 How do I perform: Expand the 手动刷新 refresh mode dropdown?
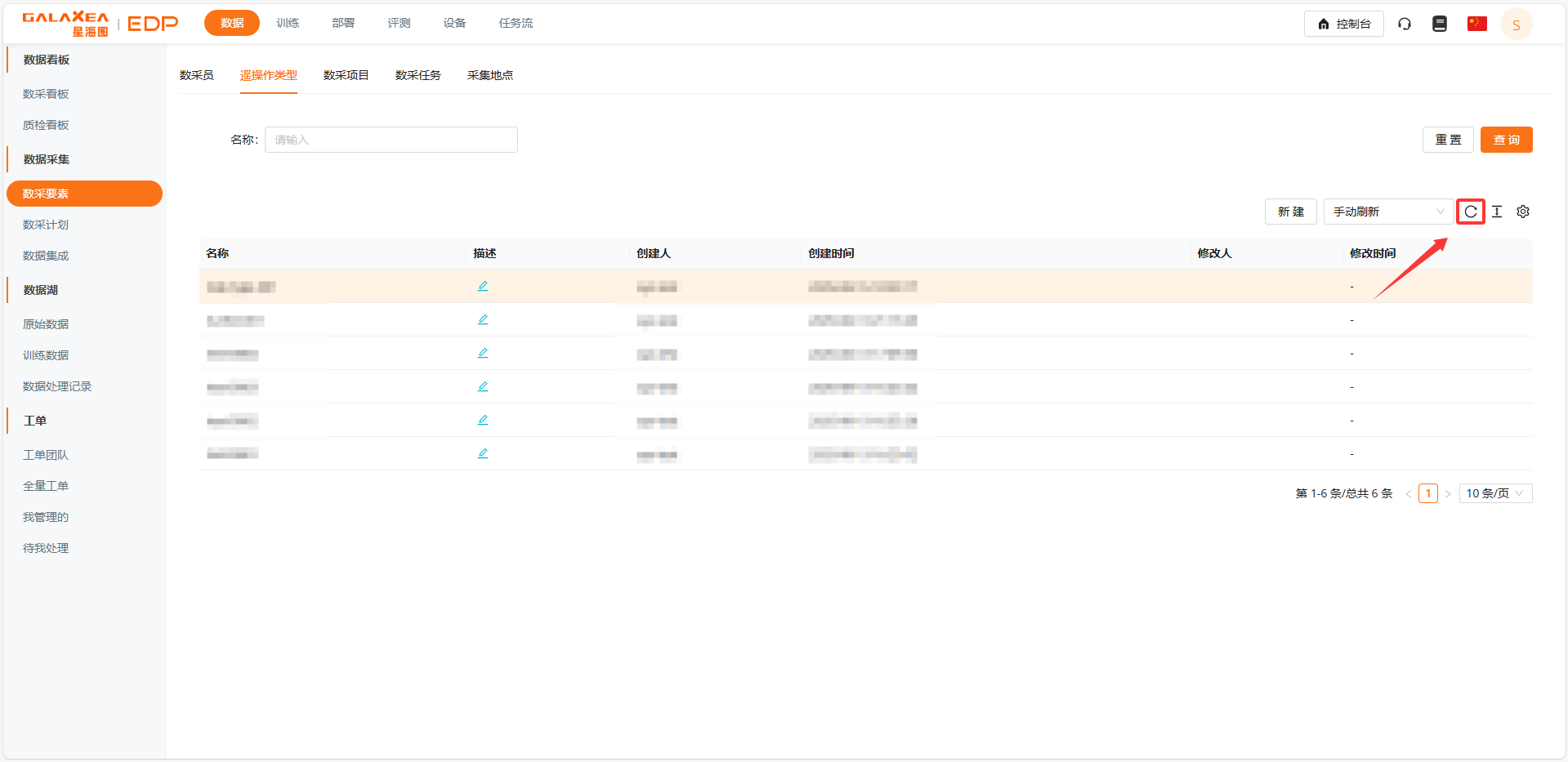coord(1387,212)
